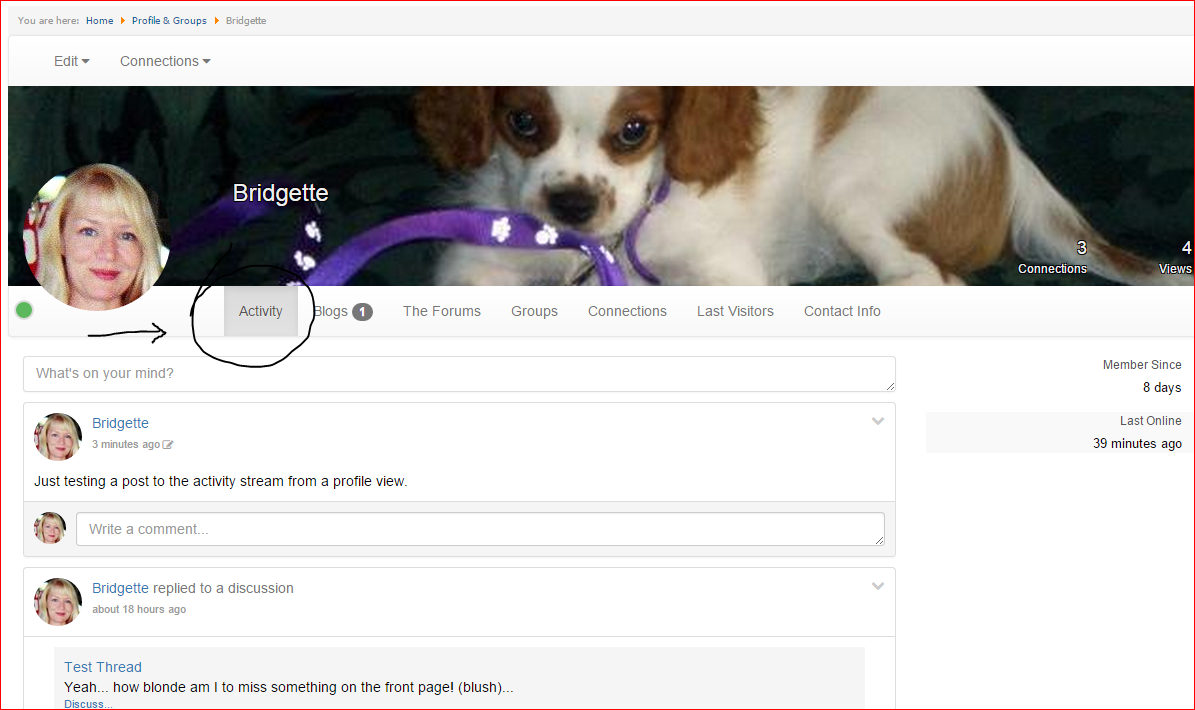Click the edit pencil icon beside '3 minutes ago'

click(168, 445)
